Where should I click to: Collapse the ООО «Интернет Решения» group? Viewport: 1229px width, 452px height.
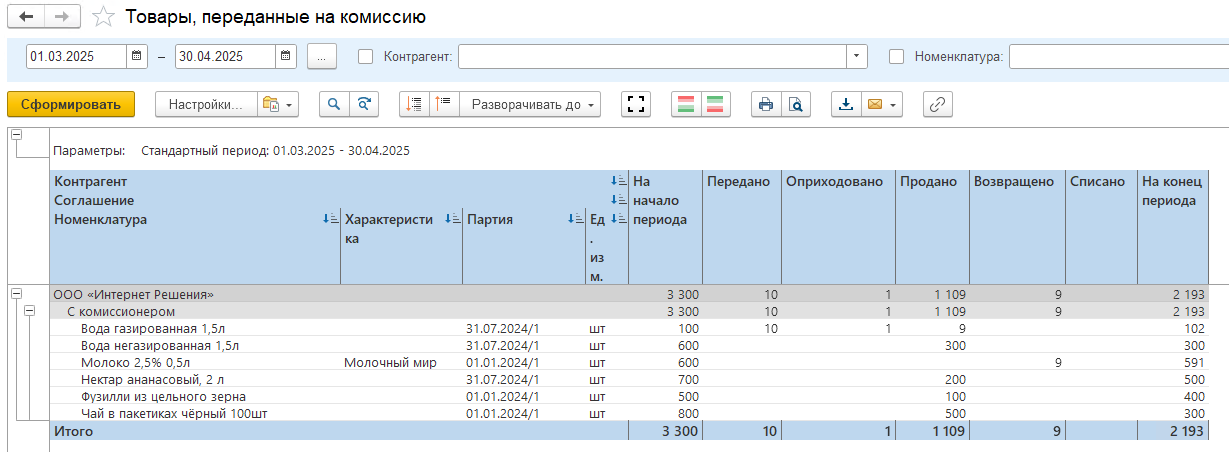(16, 294)
